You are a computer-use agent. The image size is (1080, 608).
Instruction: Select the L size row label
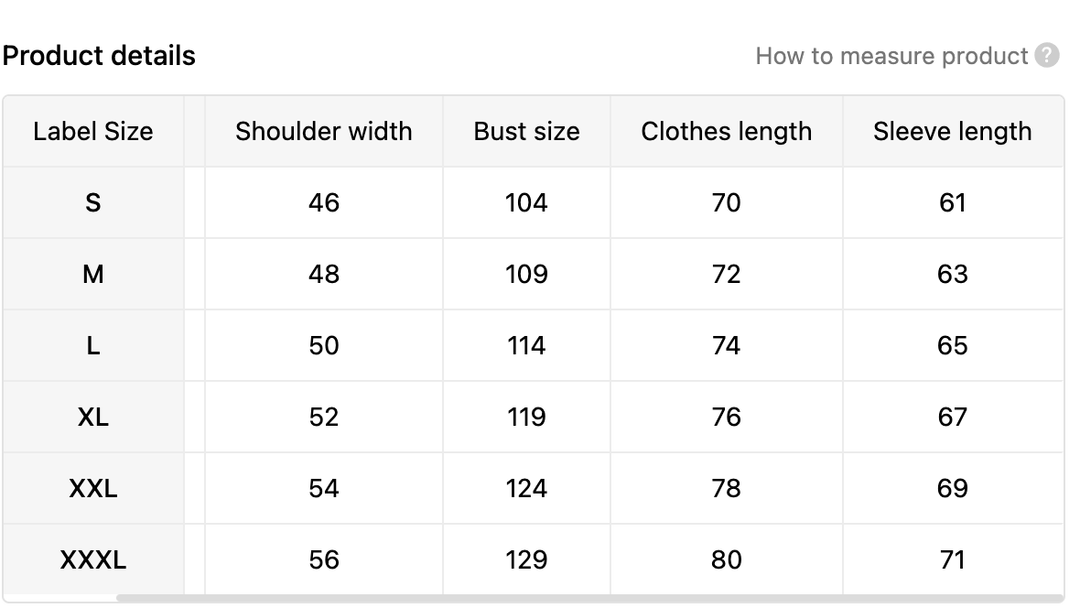93,346
